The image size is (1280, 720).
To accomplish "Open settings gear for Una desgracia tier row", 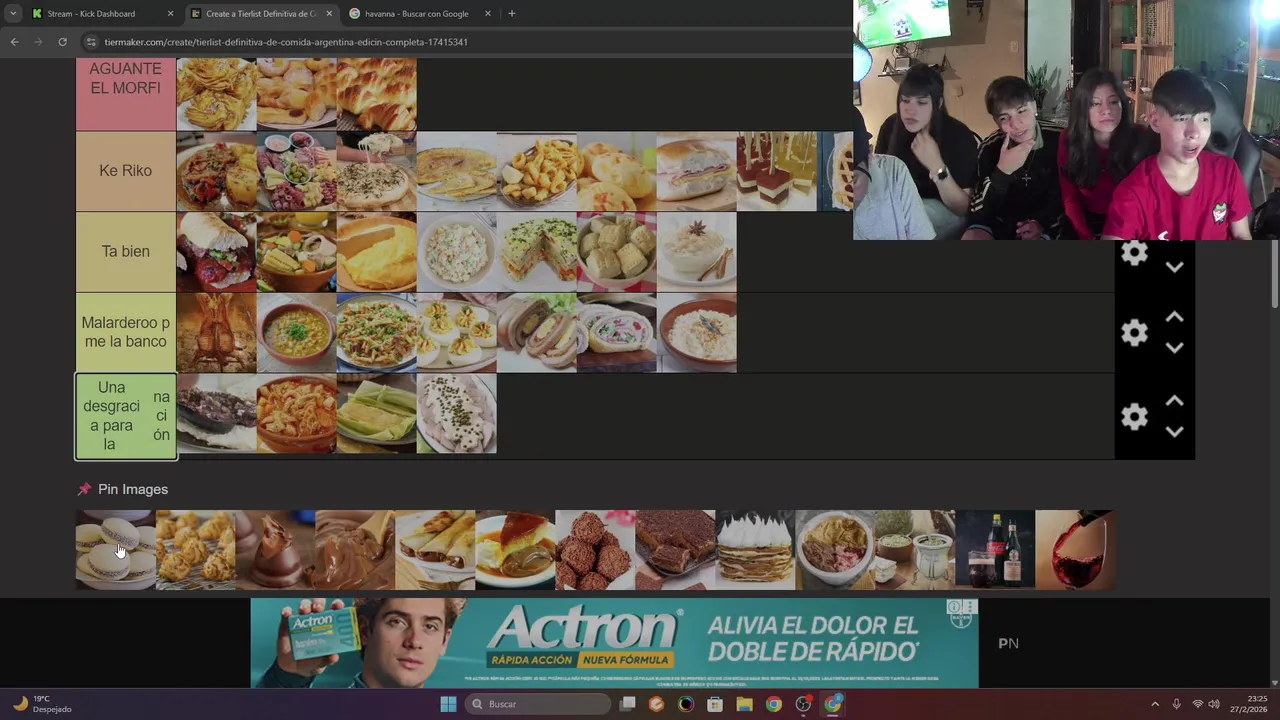I will point(1134,417).
